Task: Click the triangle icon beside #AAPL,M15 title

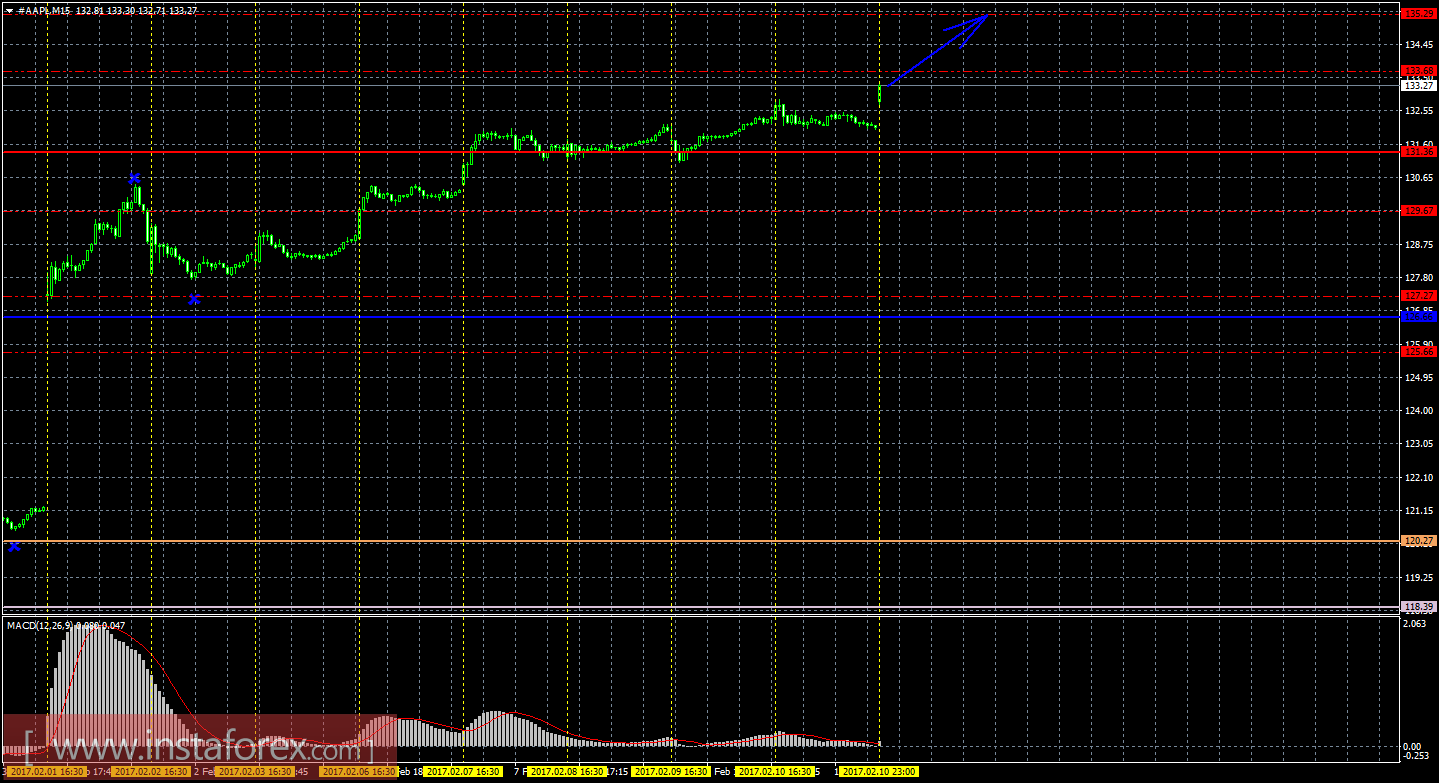Action: tap(9, 10)
